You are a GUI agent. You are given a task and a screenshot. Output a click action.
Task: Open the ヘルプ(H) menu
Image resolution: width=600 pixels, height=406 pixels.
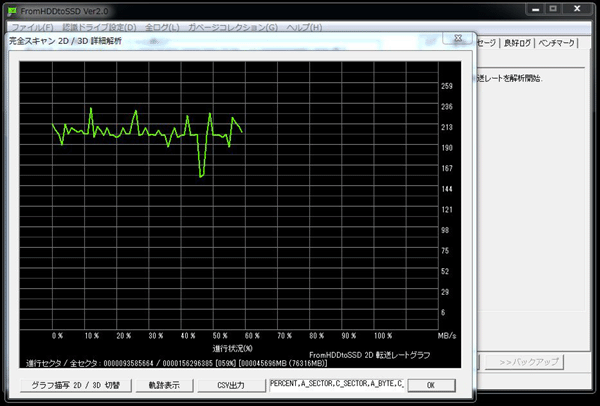click(x=304, y=28)
